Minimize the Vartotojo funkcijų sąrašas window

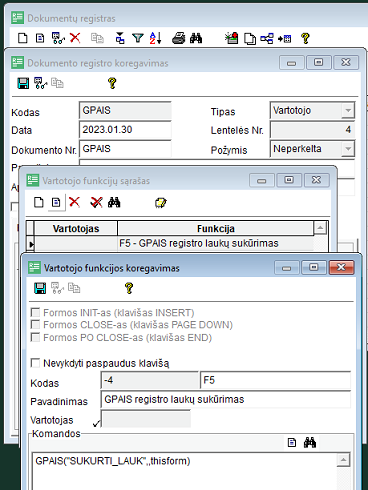pos(262,180)
